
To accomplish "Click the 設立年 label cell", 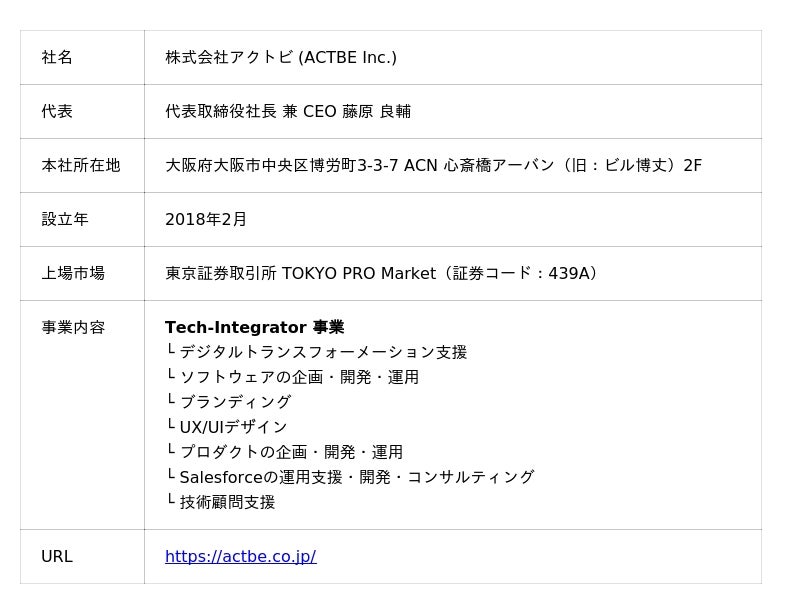I will pyautogui.click(x=82, y=219).
